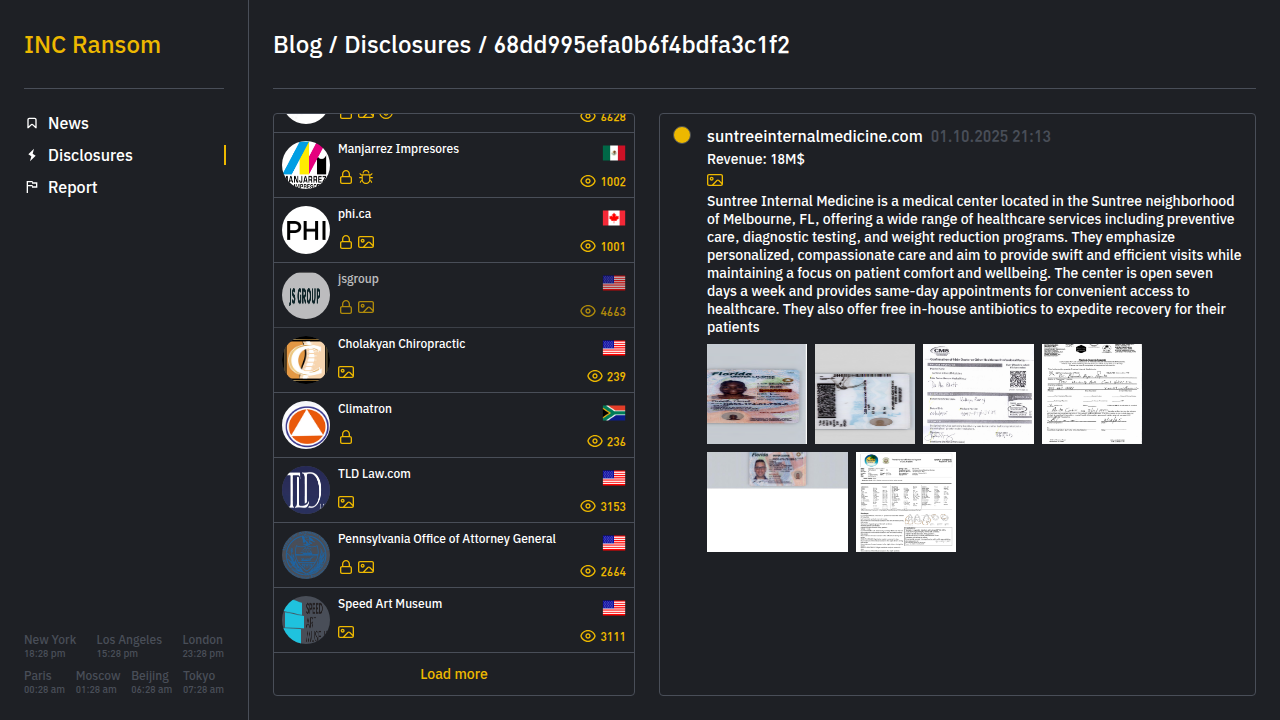Image resolution: width=1280 pixels, height=720 pixels.
Task: Select the Disclosures sidebar item
Action: click(x=90, y=155)
